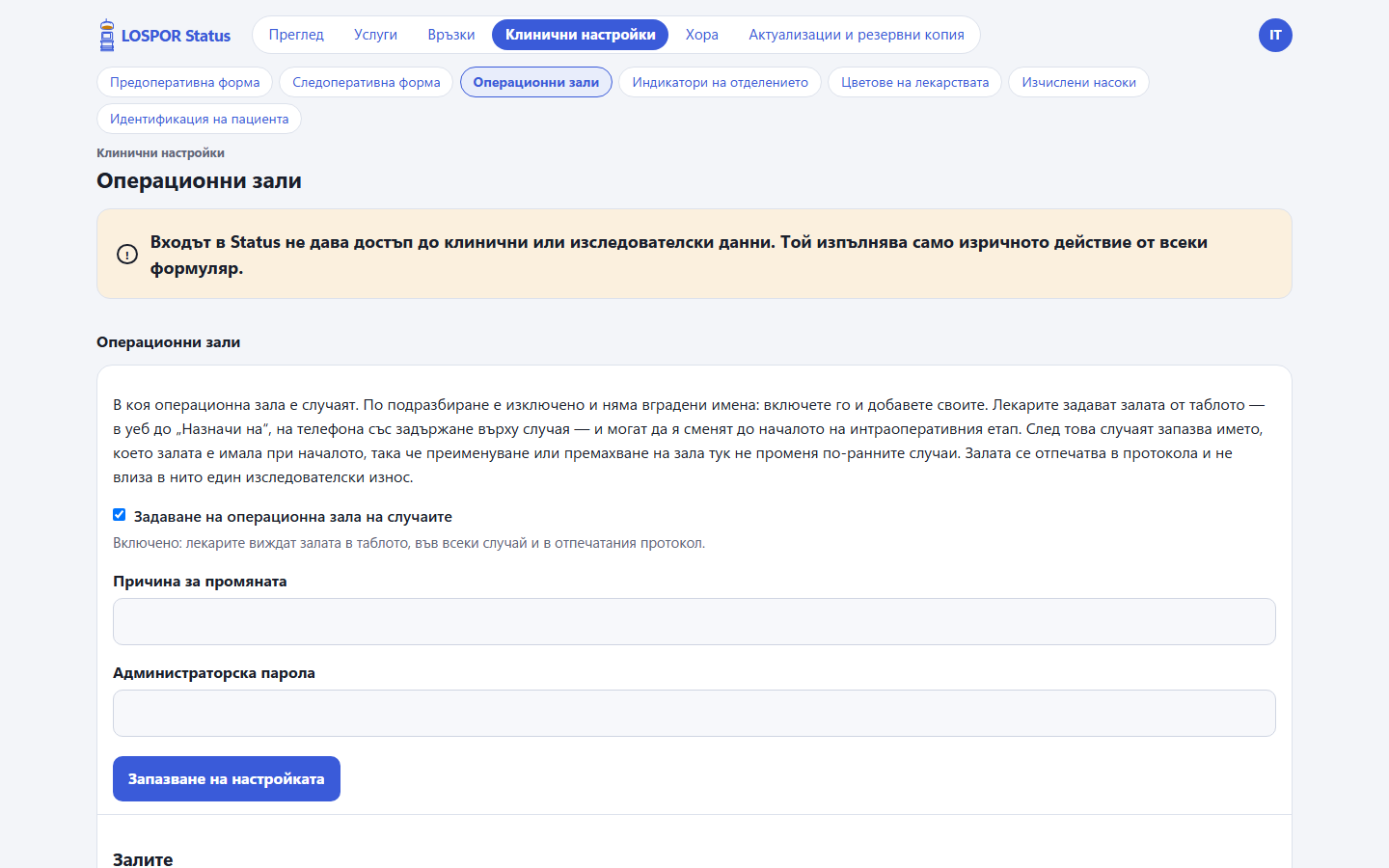The height and width of the screenshot is (868, 1389).
Task: Click the „Операционни зали“ page heading
Action: 200,181
